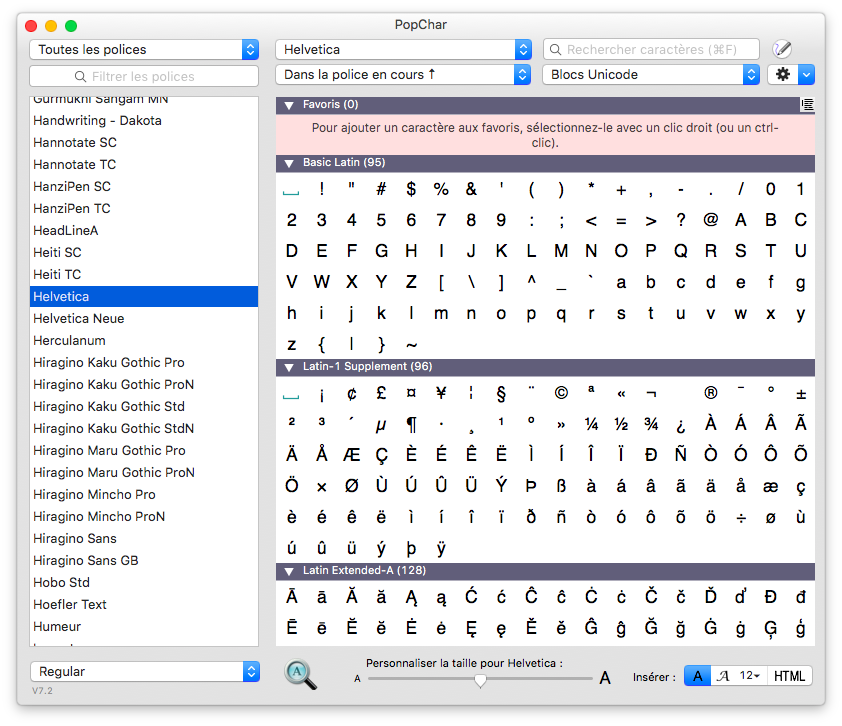The height and width of the screenshot is (726, 842).
Task: Open the 12 font size insert menu
Action: pyautogui.click(x=749, y=676)
